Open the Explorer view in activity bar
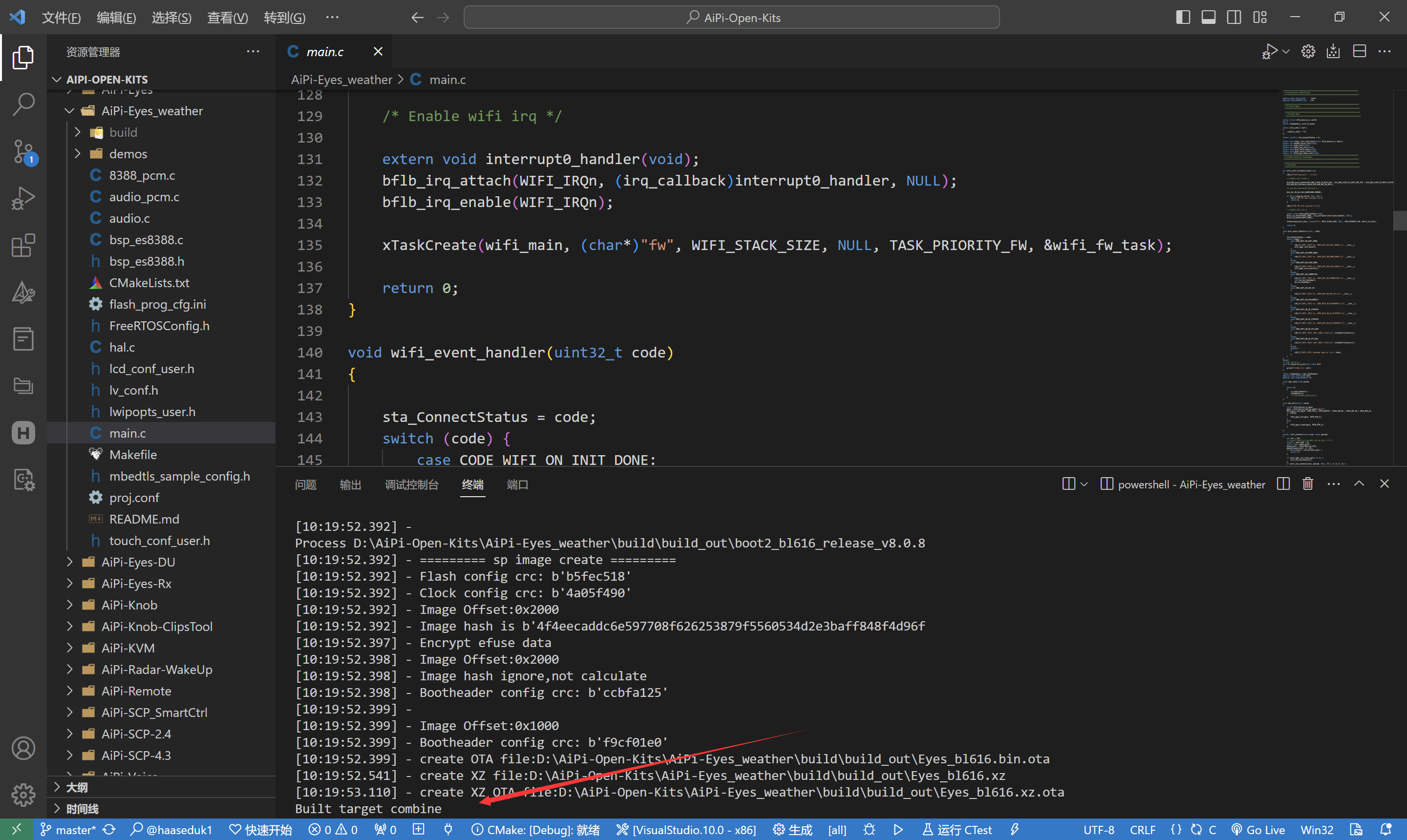1407x840 pixels. pyautogui.click(x=23, y=57)
